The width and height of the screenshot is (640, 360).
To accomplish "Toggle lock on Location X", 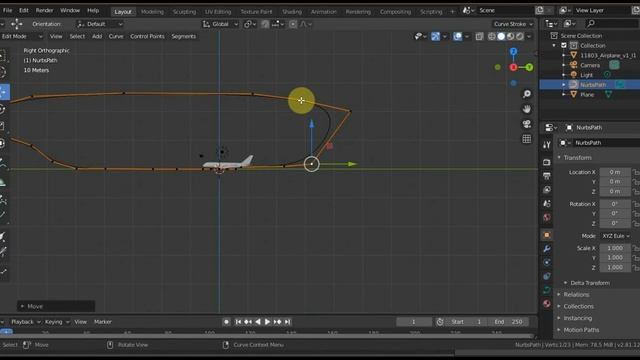I will [636, 172].
